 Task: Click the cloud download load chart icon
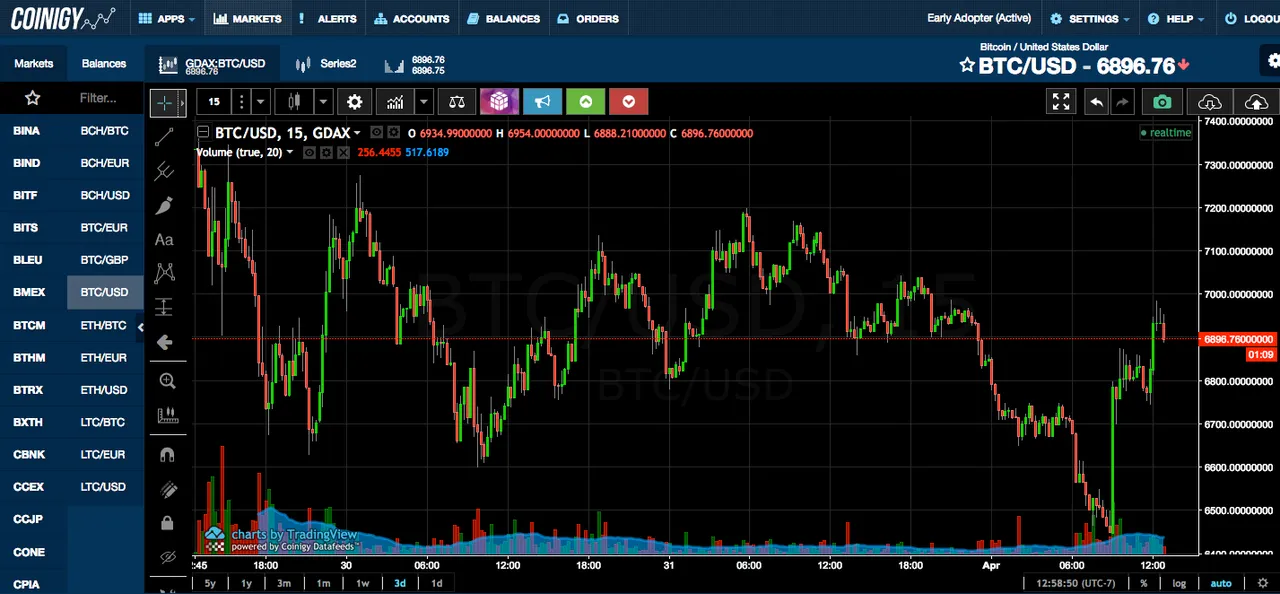click(1209, 102)
